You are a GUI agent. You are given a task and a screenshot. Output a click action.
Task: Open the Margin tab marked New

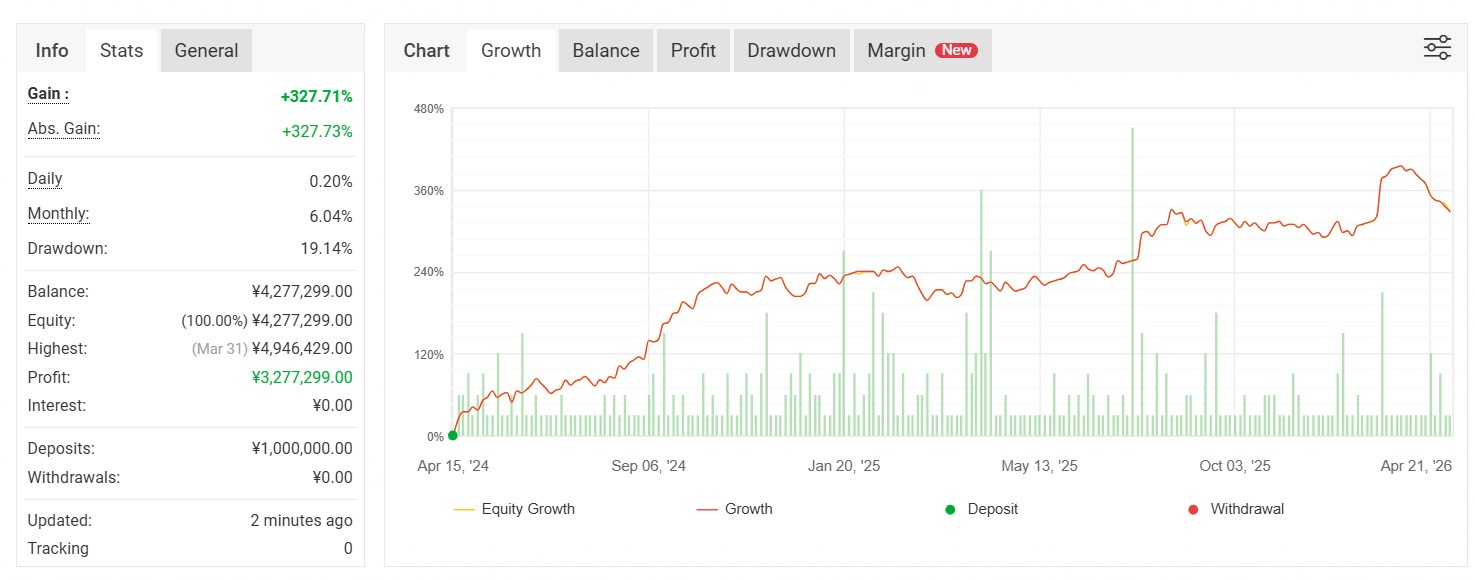(897, 50)
